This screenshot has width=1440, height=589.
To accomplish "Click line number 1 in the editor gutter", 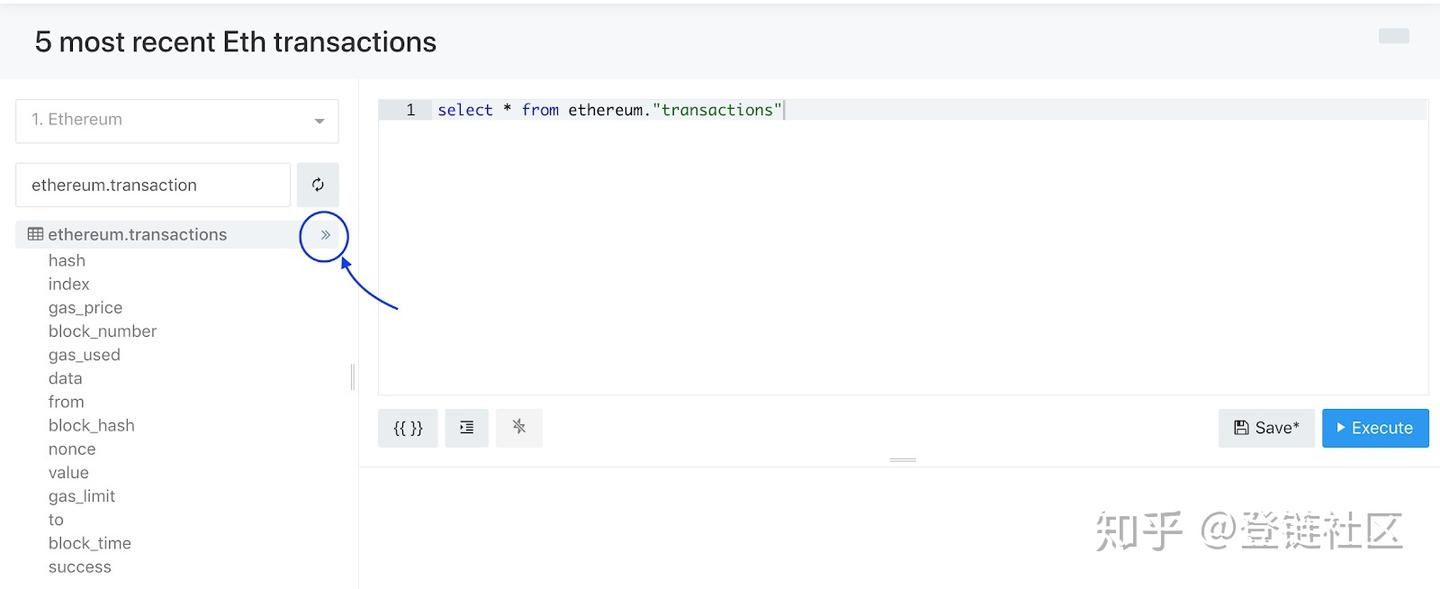I will [410, 110].
